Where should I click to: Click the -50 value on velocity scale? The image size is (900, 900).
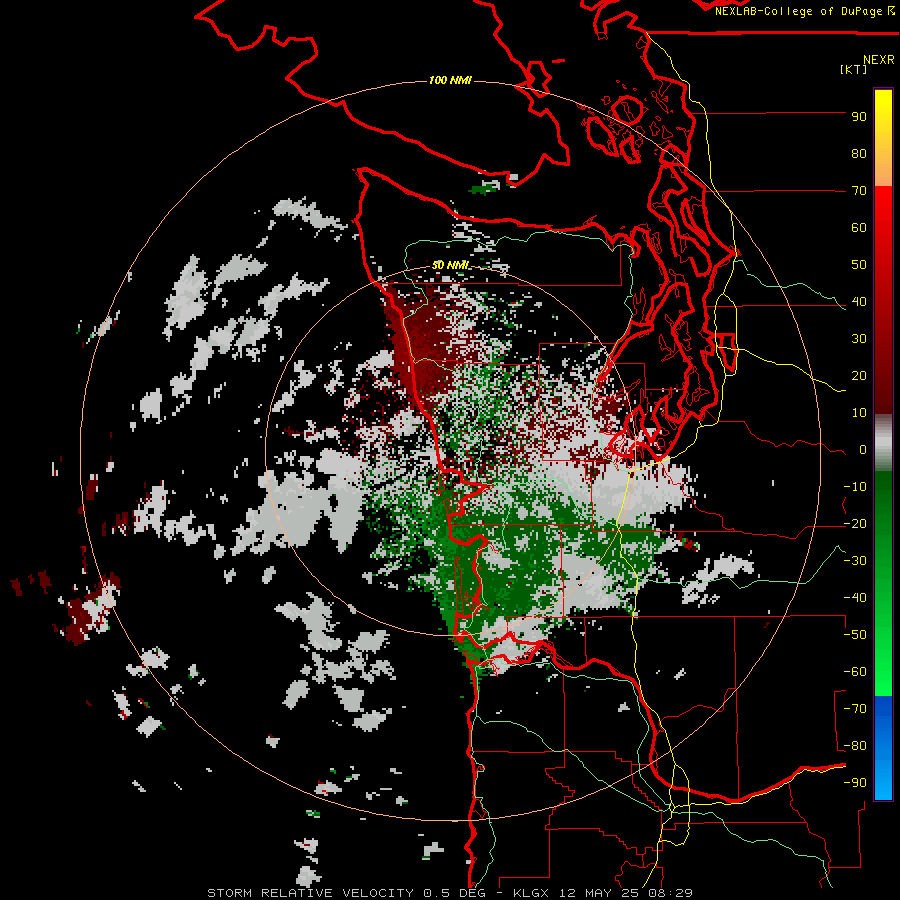pos(855,635)
